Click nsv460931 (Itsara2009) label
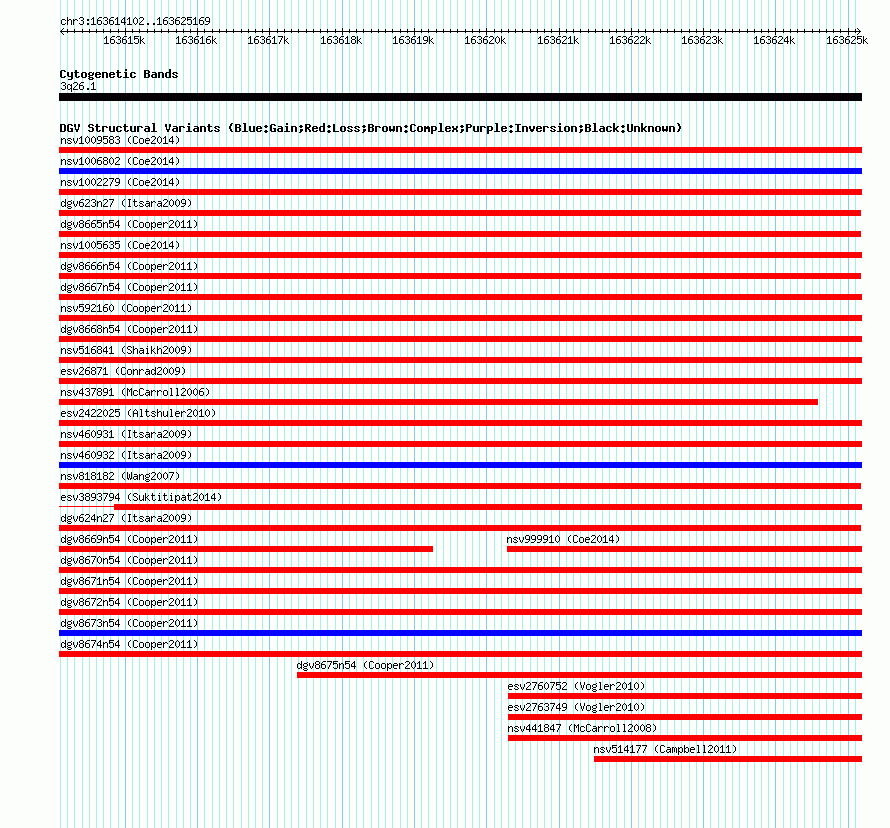Screen dimensions: 890x828 126,434
